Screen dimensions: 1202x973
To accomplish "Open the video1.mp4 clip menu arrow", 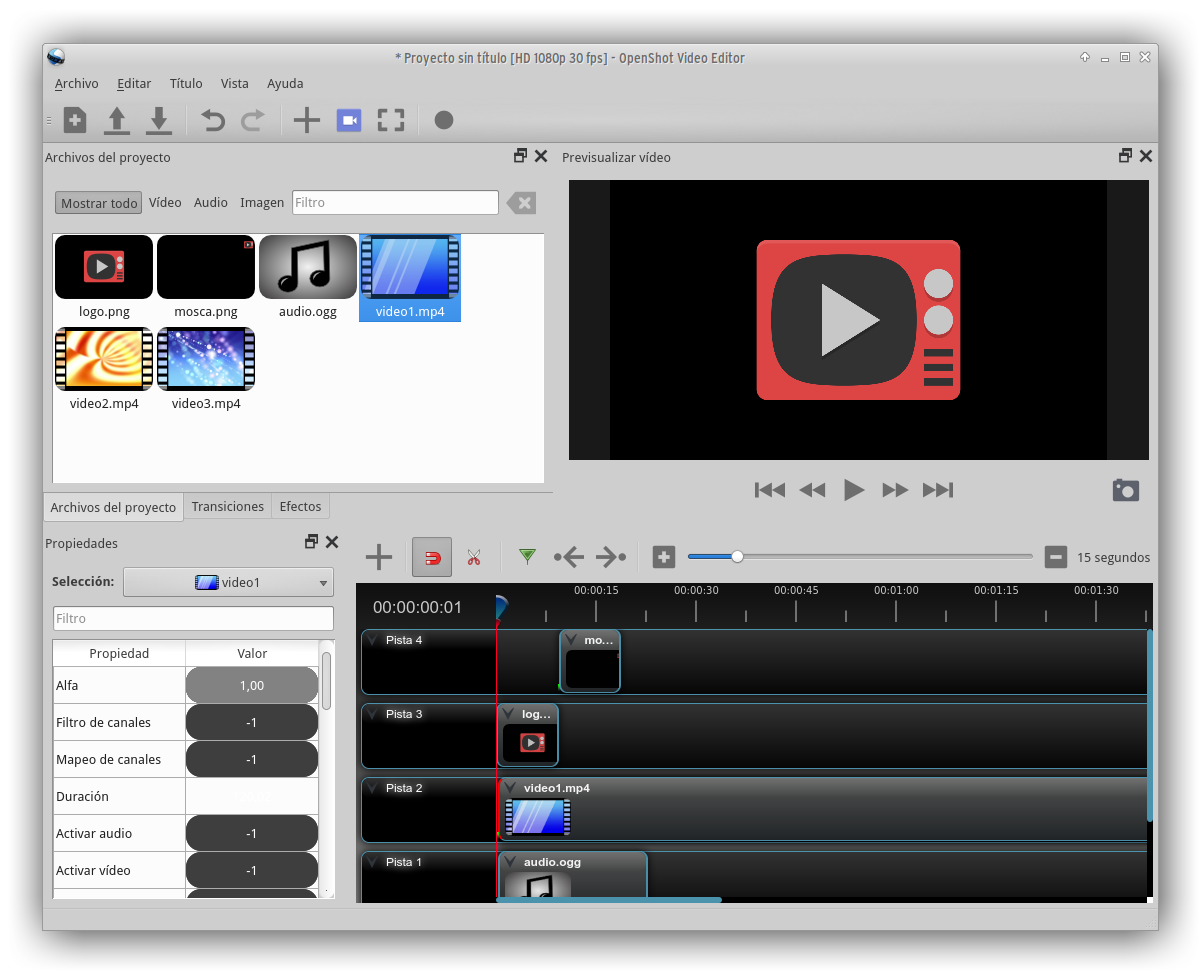I will coord(509,788).
